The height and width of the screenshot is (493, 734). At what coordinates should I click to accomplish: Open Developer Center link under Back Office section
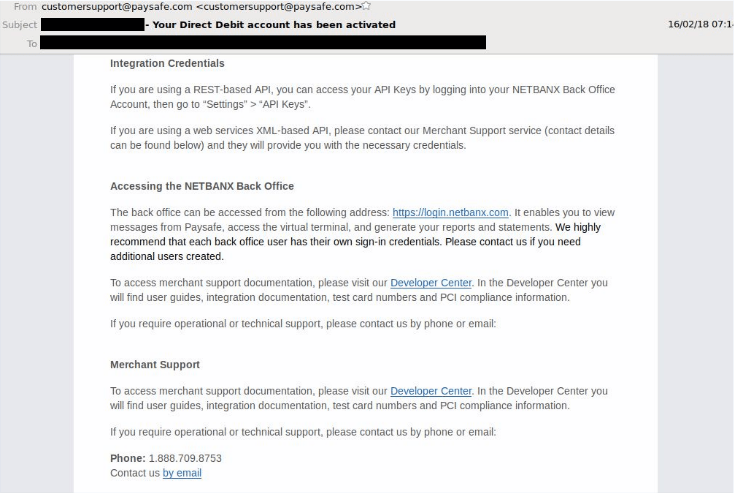pyautogui.click(x=431, y=283)
